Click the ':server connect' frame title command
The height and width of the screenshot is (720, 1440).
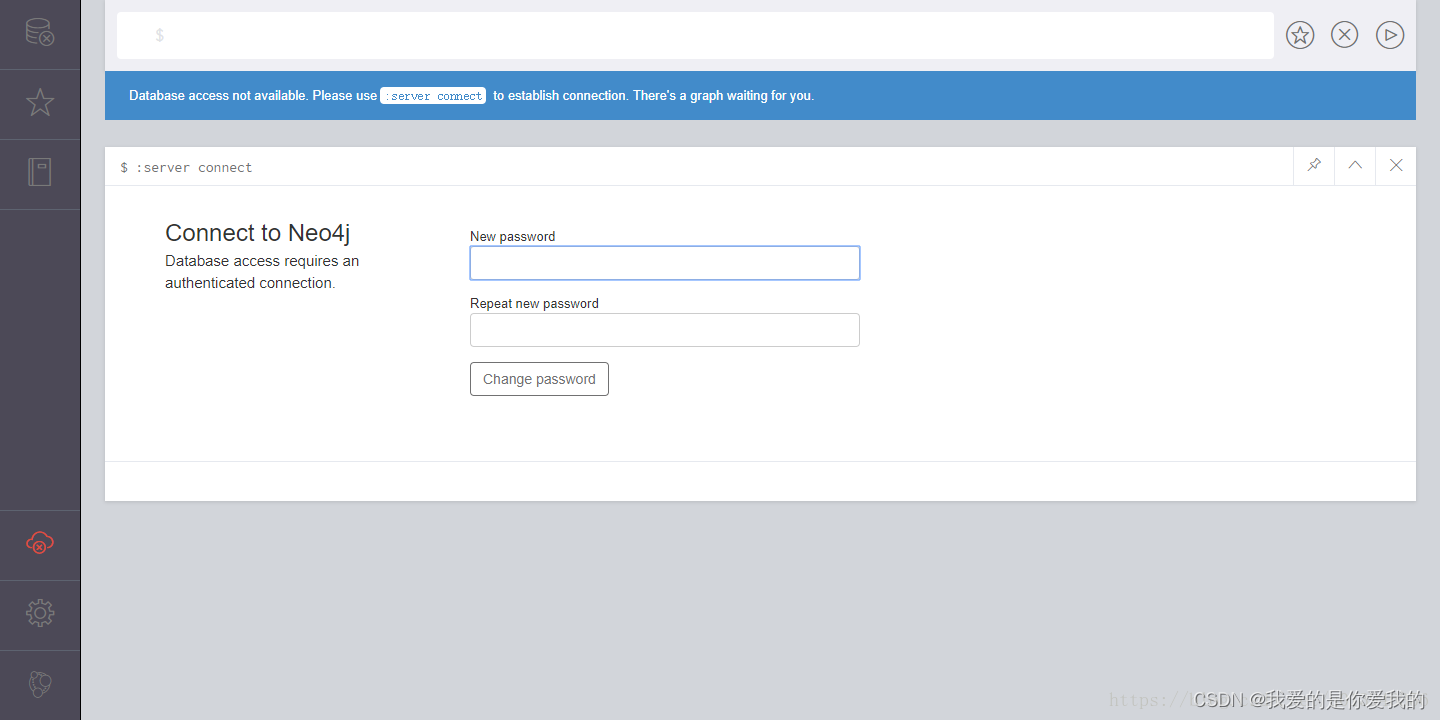click(x=194, y=167)
